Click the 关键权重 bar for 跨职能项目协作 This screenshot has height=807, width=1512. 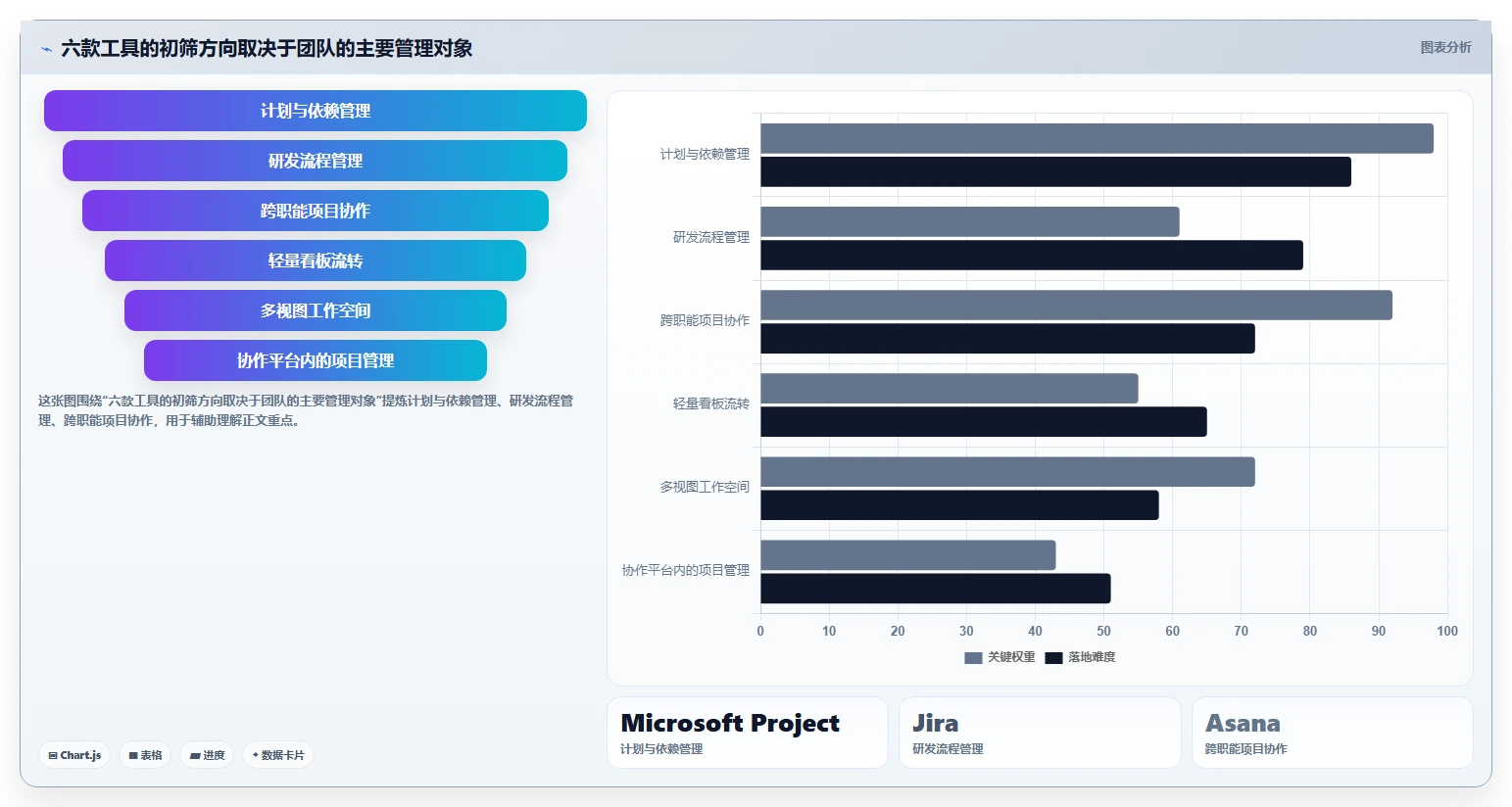coord(1076,305)
